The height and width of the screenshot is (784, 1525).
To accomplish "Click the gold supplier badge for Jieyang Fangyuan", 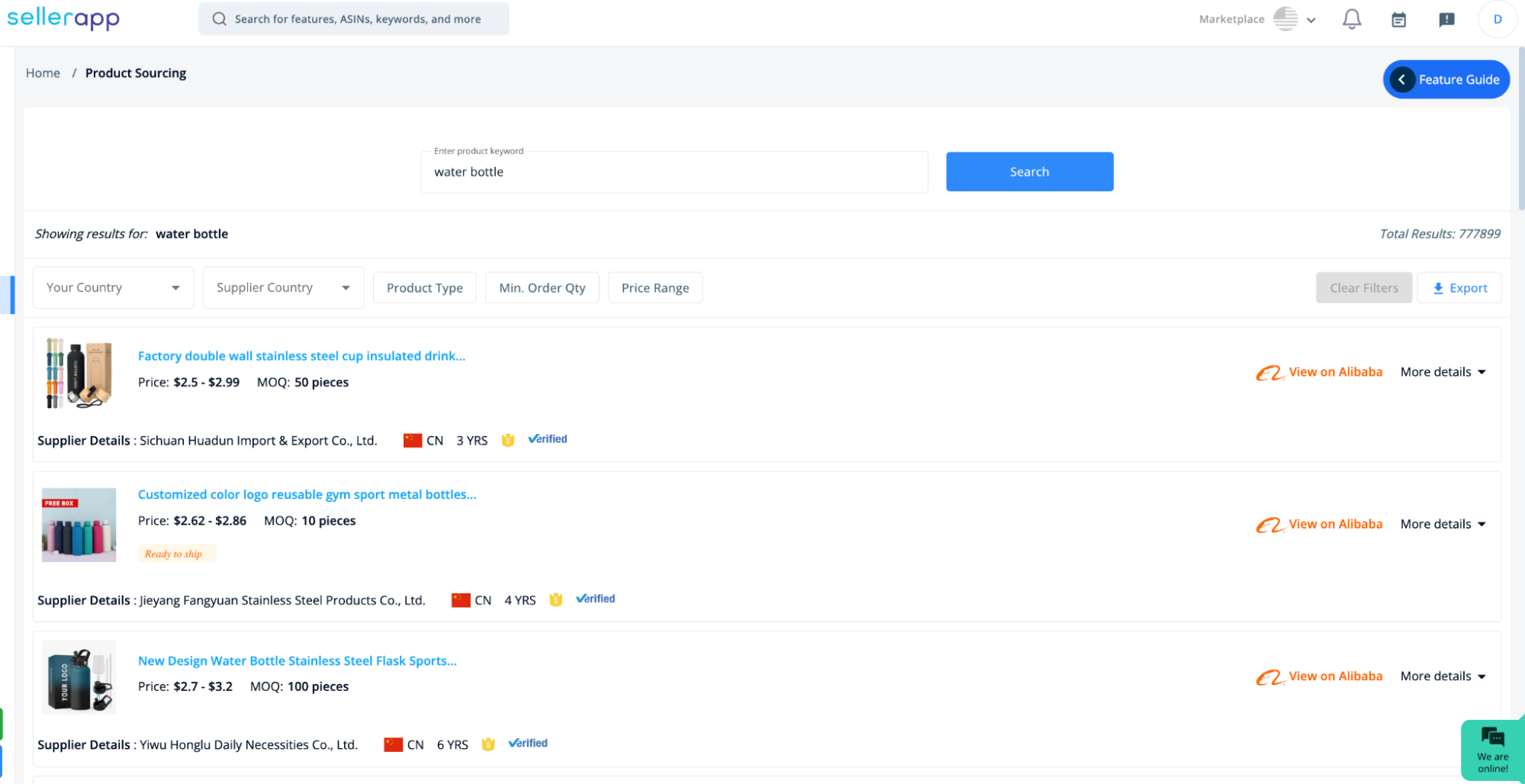I will pyautogui.click(x=555, y=599).
